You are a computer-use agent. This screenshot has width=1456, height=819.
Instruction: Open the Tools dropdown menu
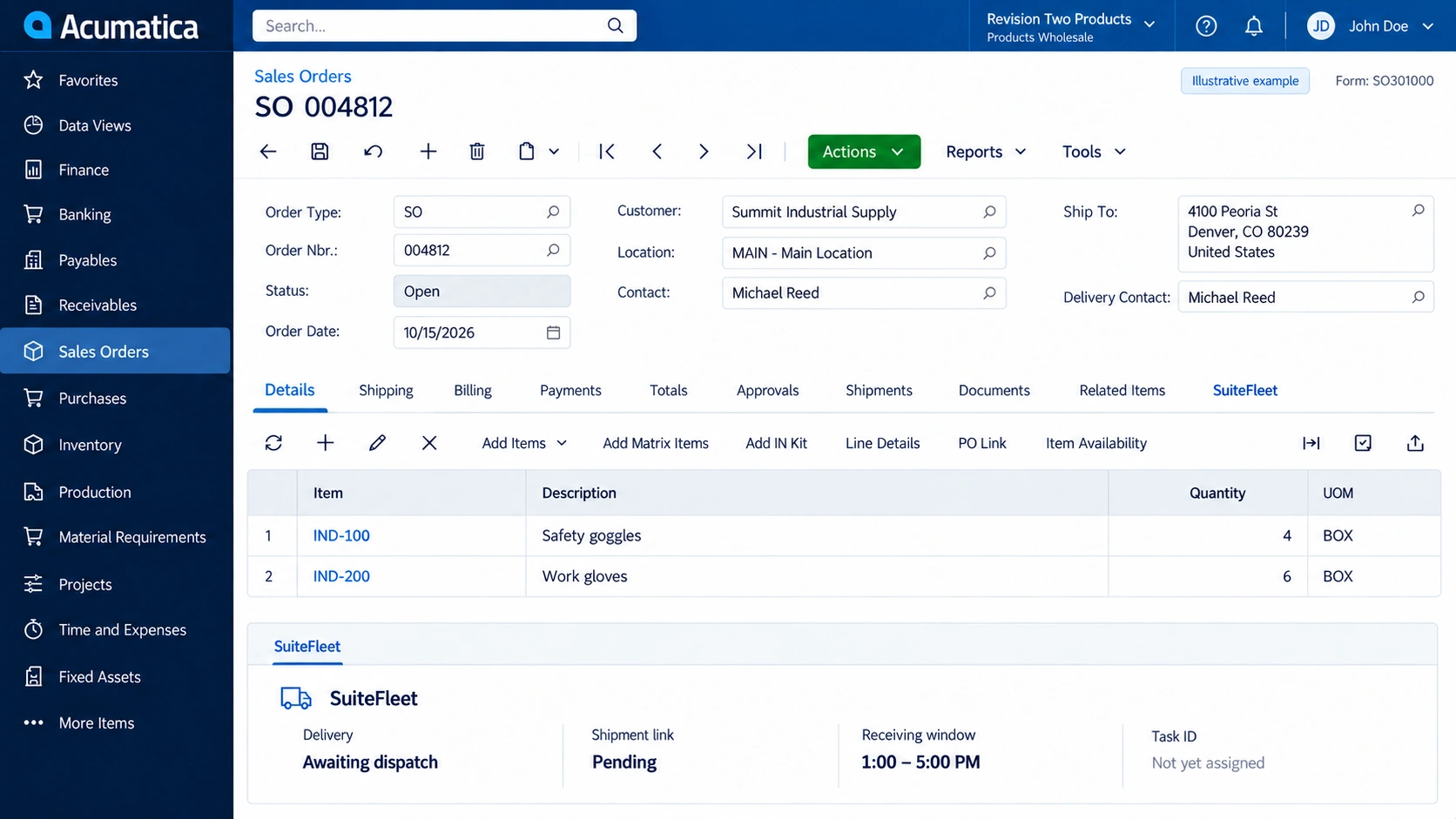tap(1094, 151)
